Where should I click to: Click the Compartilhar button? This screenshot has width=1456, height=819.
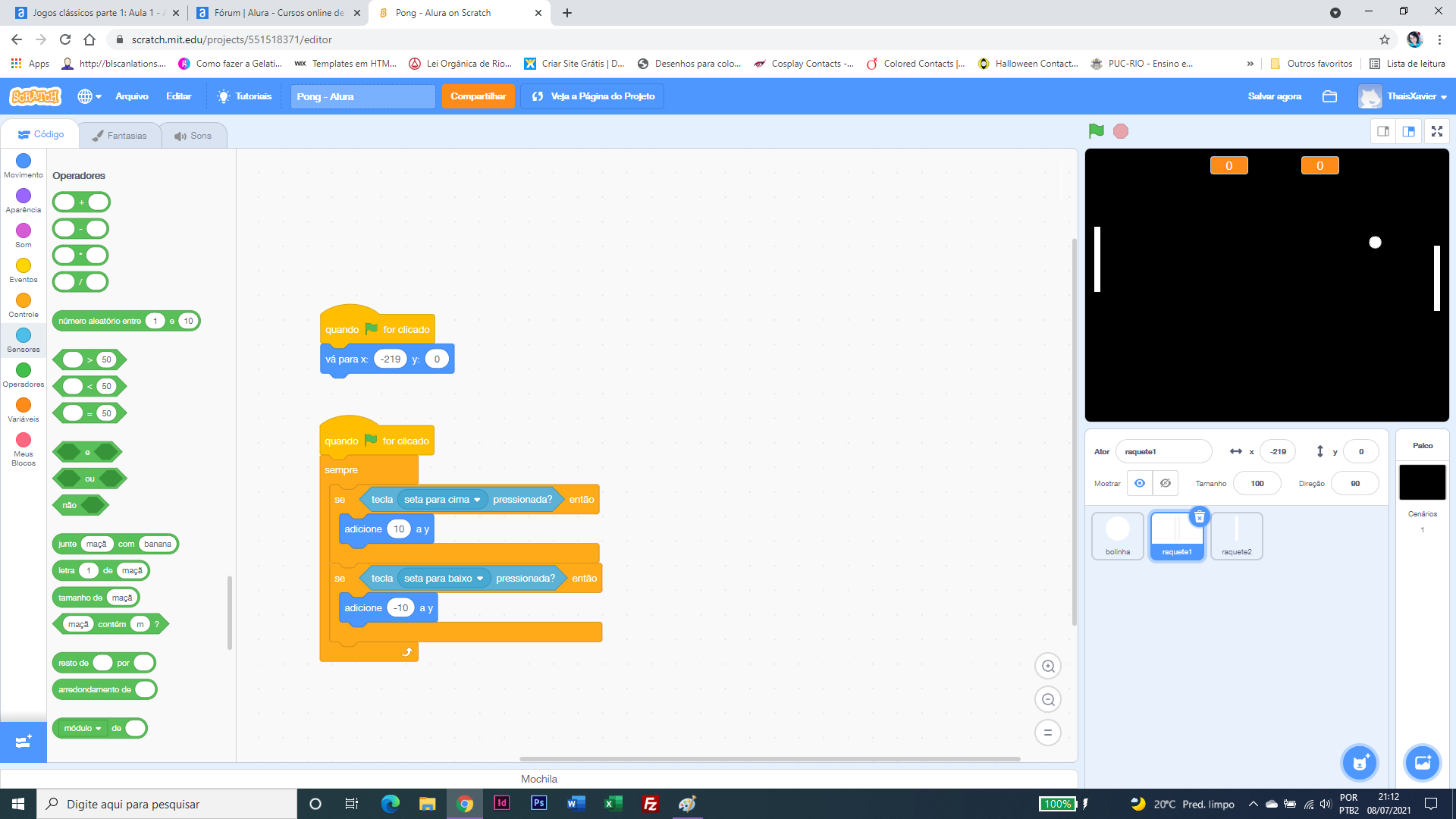[x=478, y=96]
